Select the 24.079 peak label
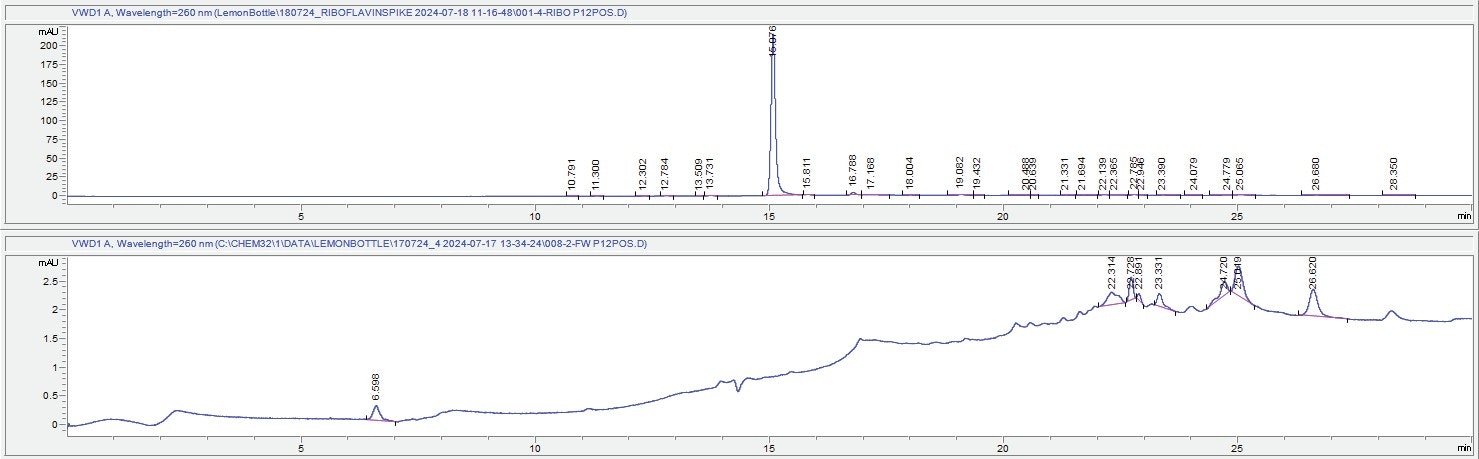This screenshot has height=459, width=1479. (x=1194, y=174)
